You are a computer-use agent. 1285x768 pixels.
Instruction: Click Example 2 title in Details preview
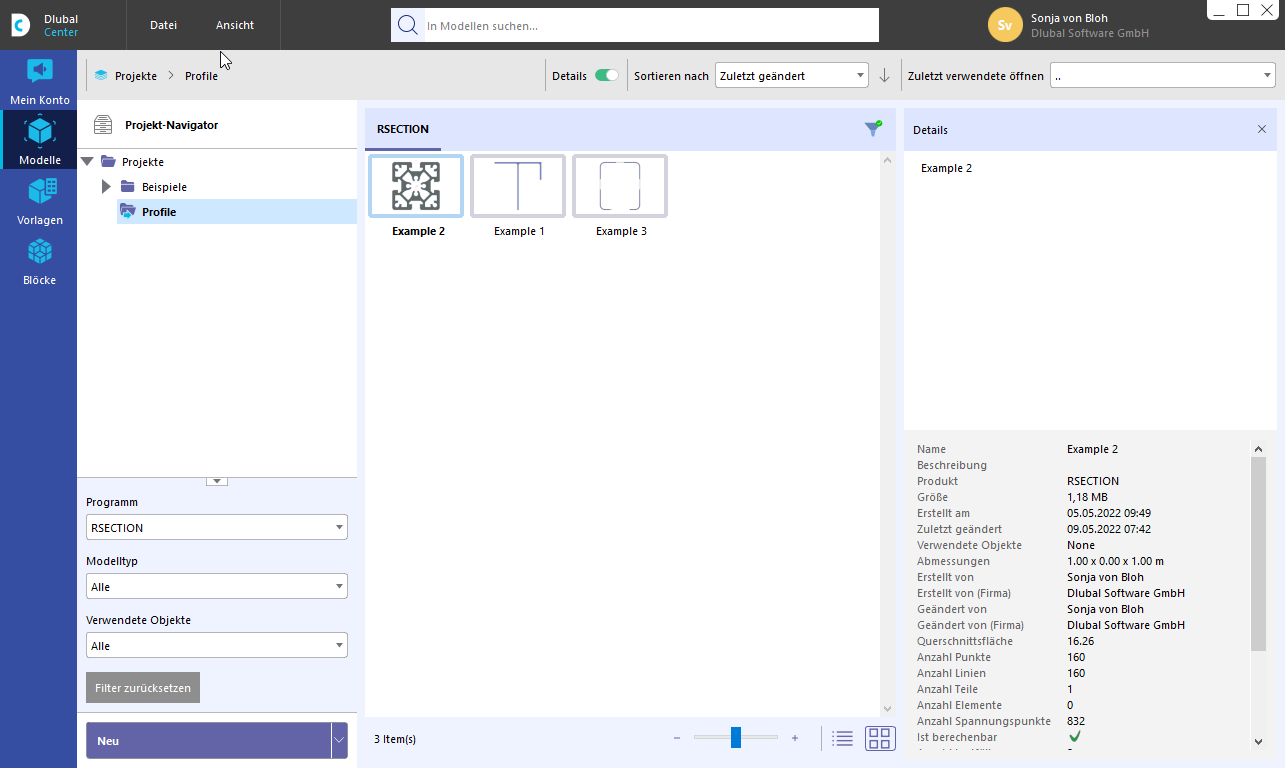[946, 168]
